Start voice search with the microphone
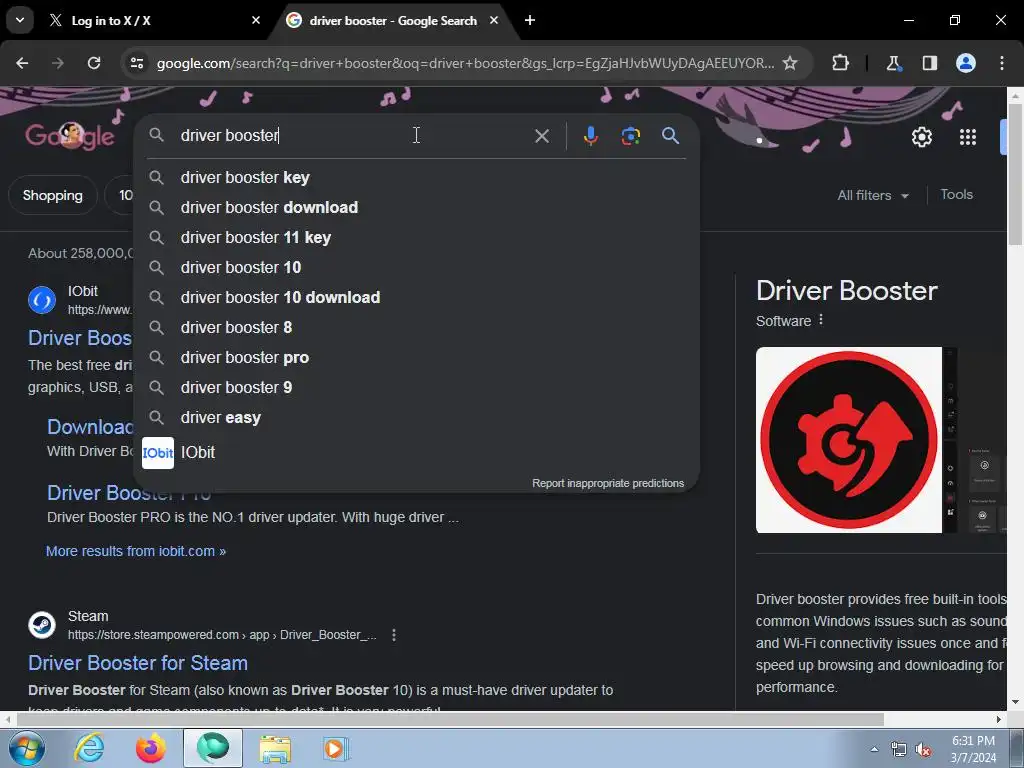 tap(590, 136)
